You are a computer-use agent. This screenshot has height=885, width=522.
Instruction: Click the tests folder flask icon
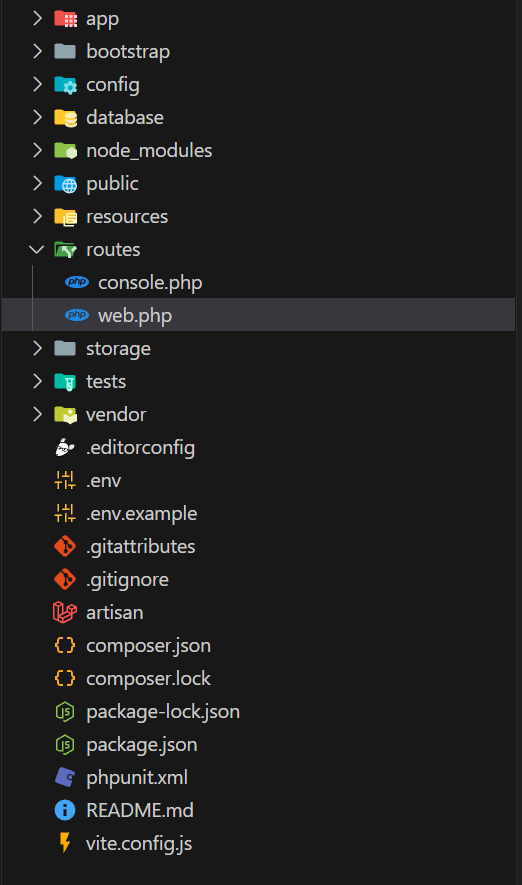click(x=65, y=382)
